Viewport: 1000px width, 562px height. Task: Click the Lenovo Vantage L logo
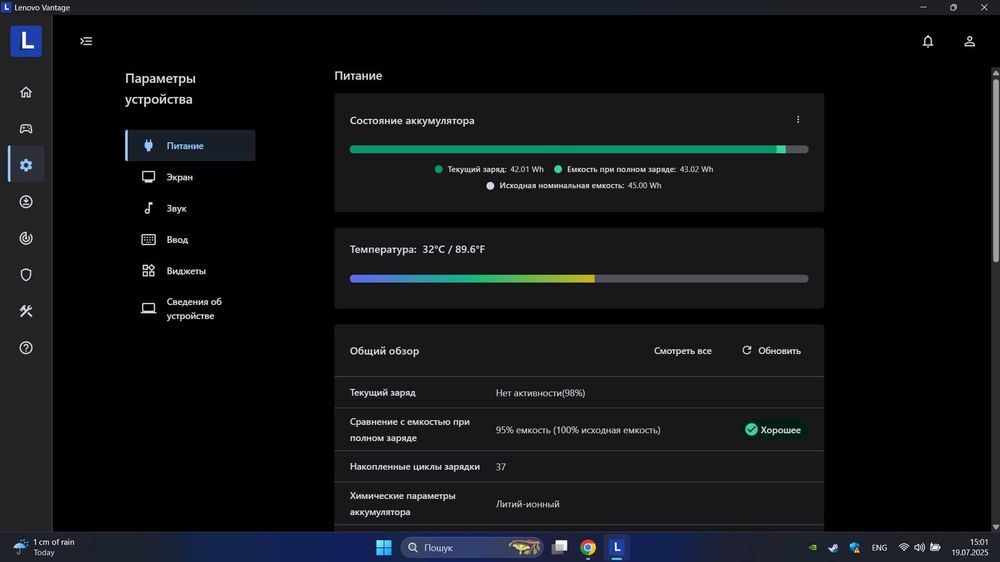26,41
